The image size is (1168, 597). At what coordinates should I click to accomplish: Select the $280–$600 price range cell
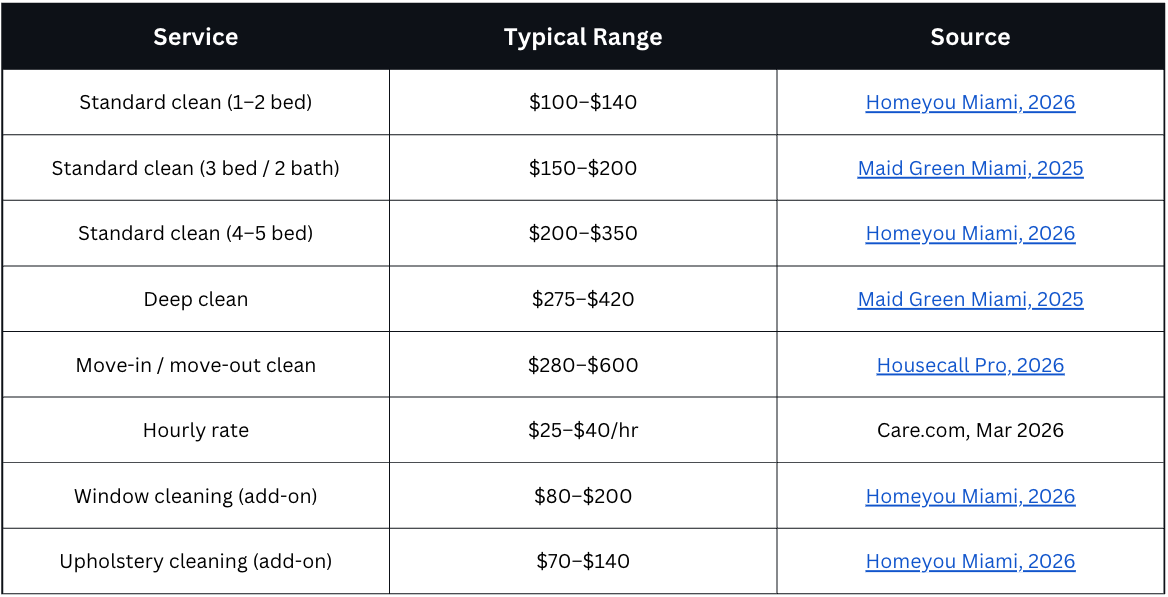click(583, 365)
